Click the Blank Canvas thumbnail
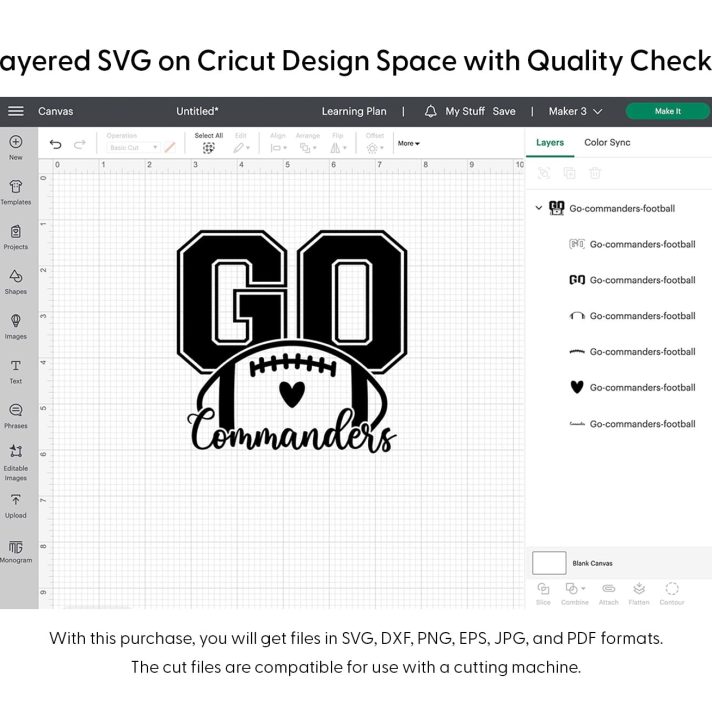The height and width of the screenshot is (712, 712). point(549,563)
